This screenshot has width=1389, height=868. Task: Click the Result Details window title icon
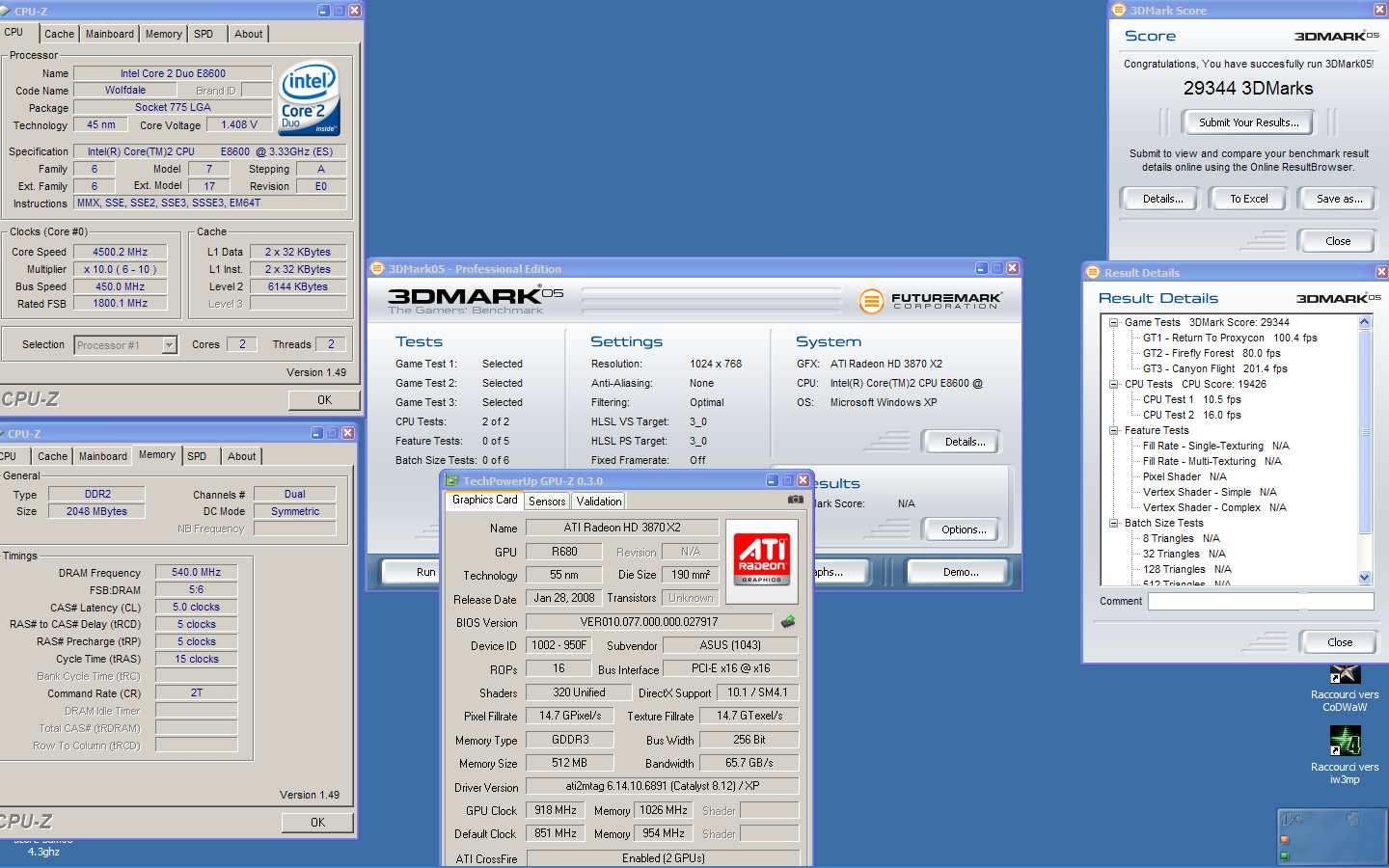(1093, 273)
